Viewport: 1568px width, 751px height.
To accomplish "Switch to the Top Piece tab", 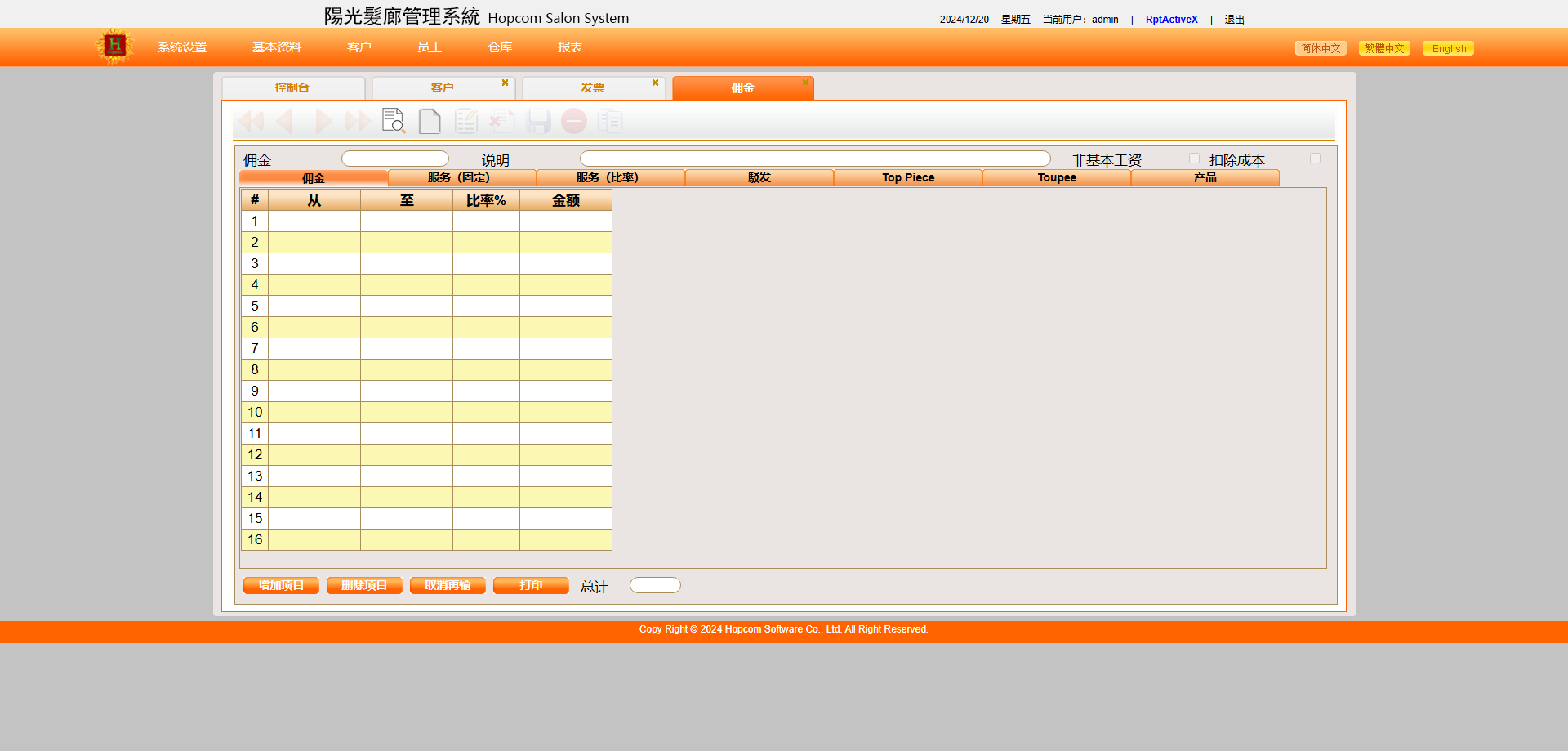I will tap(908, 177).
